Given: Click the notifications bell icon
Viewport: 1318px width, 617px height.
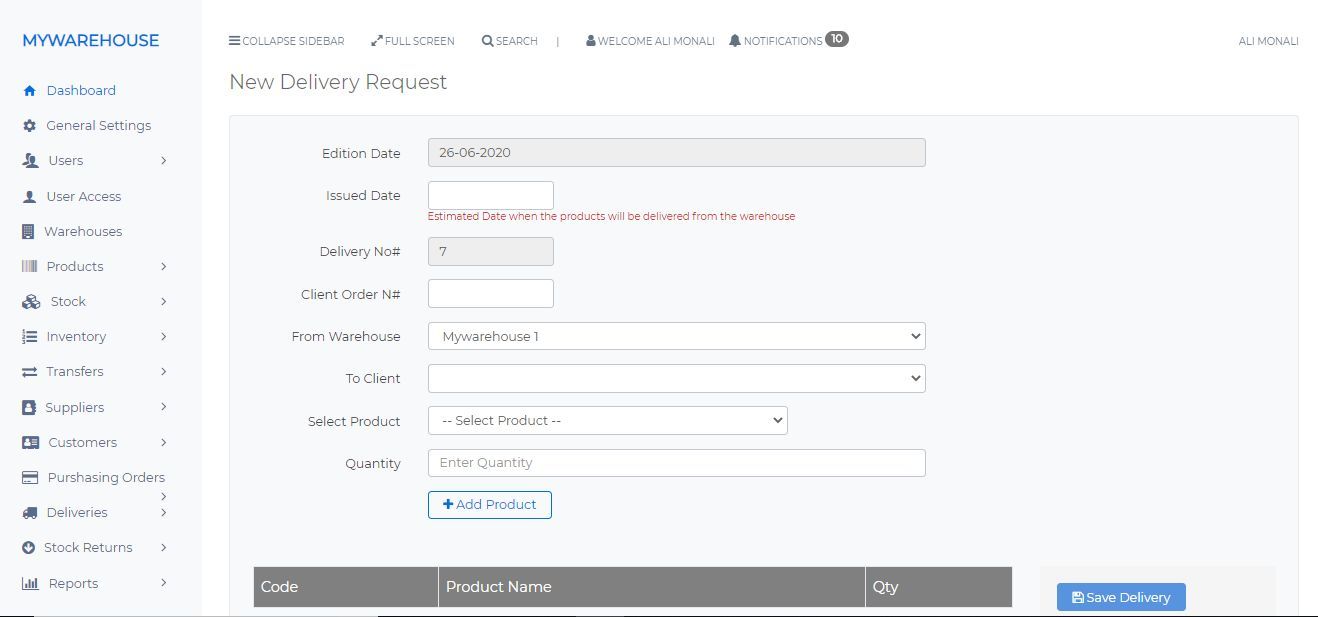Looking at the screenshot, I should pos(735,41).
